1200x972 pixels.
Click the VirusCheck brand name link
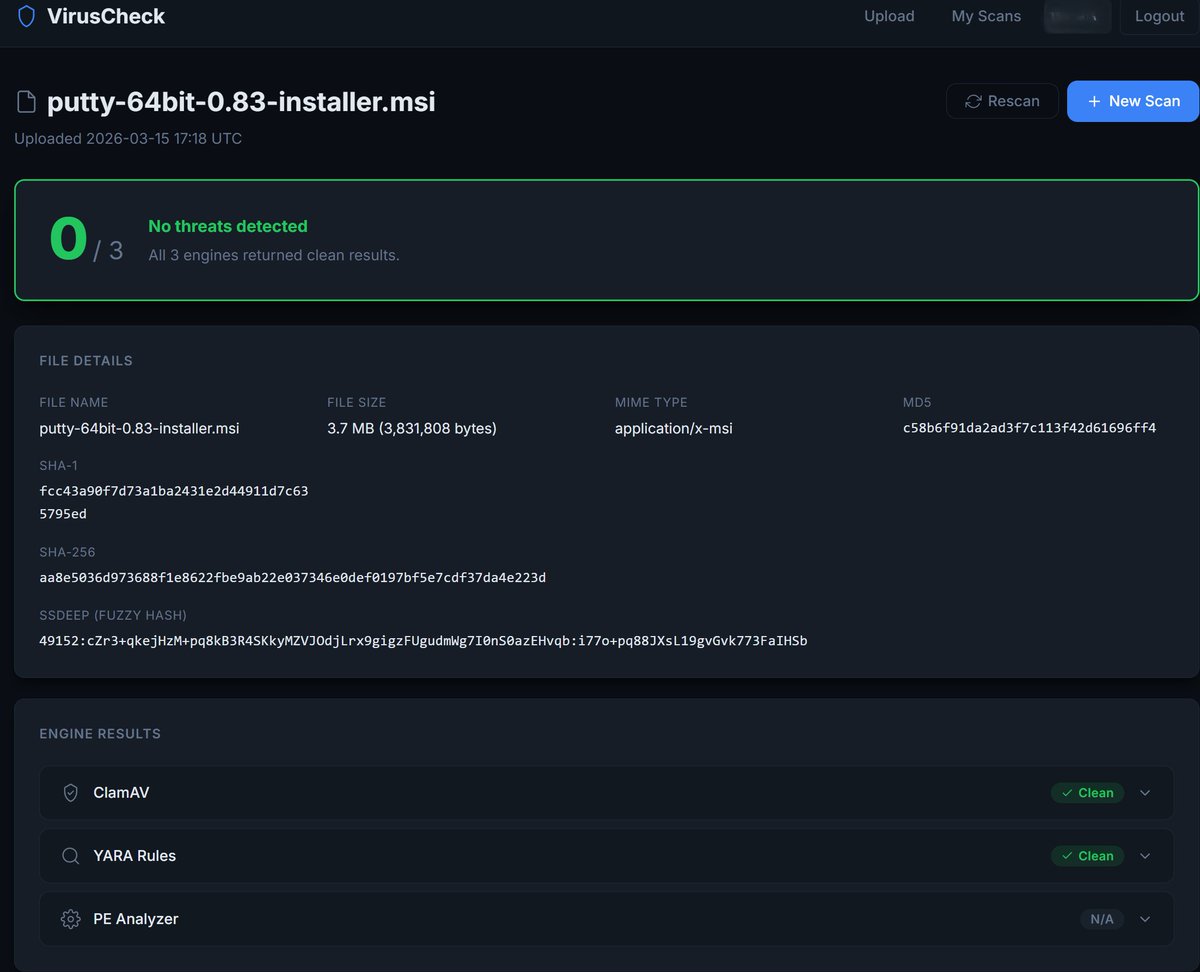[106, 16]
